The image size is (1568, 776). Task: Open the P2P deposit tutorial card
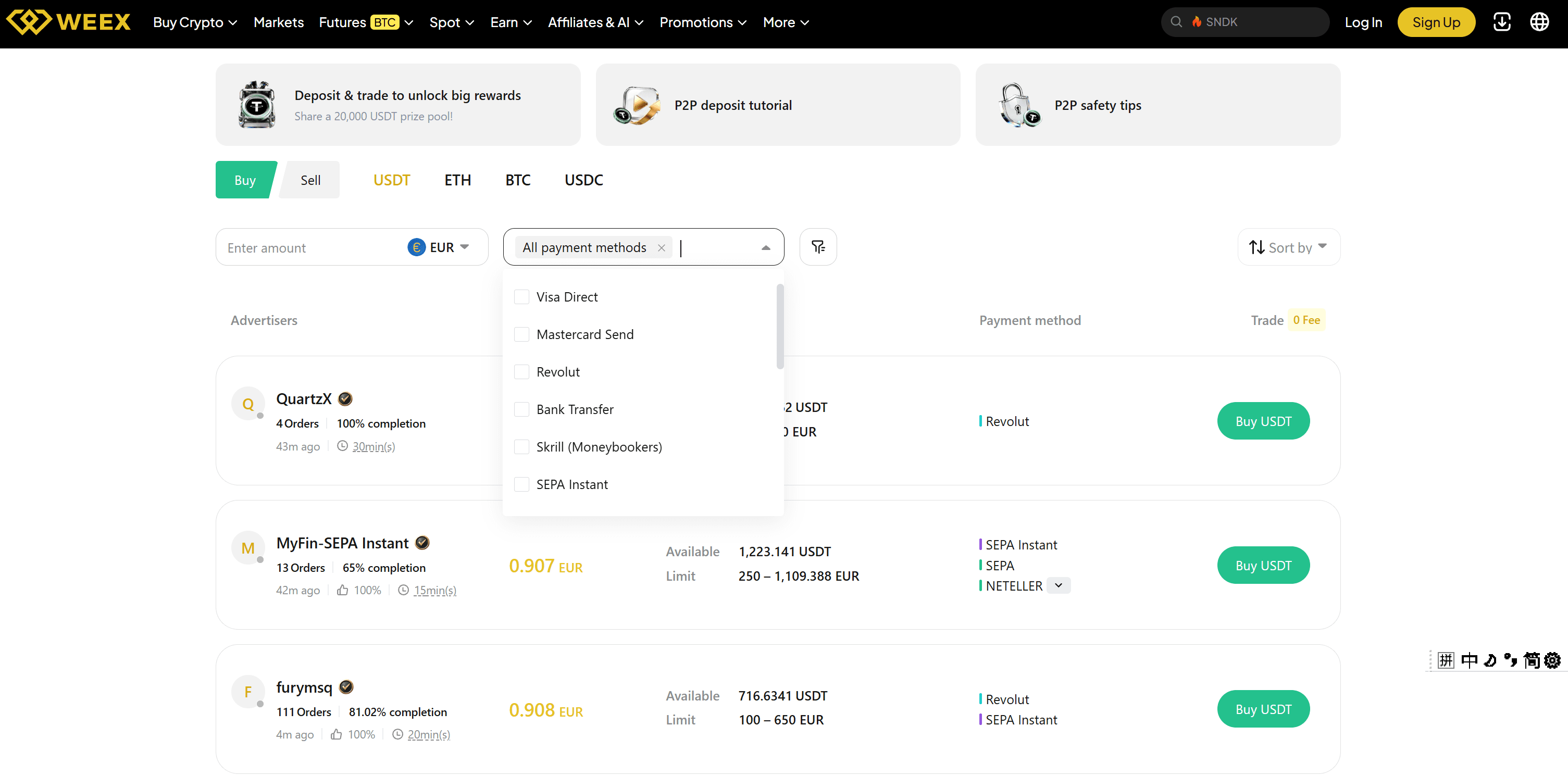[x=778, y=105]
